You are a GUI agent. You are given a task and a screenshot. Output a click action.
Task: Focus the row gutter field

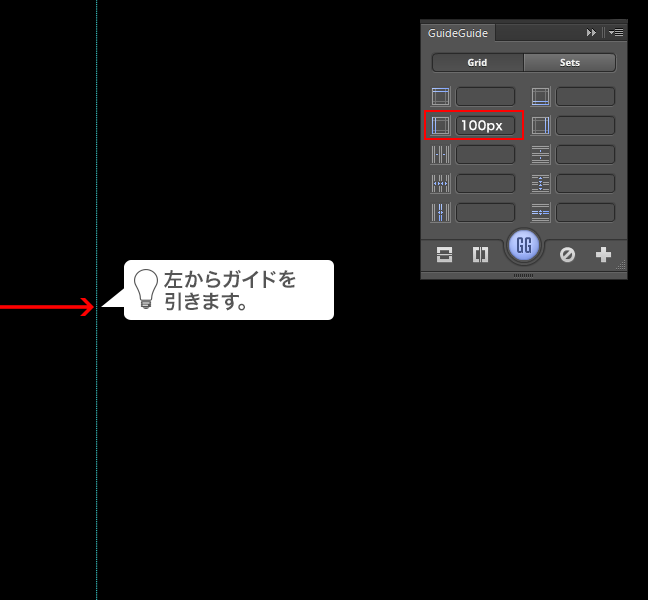pos(585,212)
